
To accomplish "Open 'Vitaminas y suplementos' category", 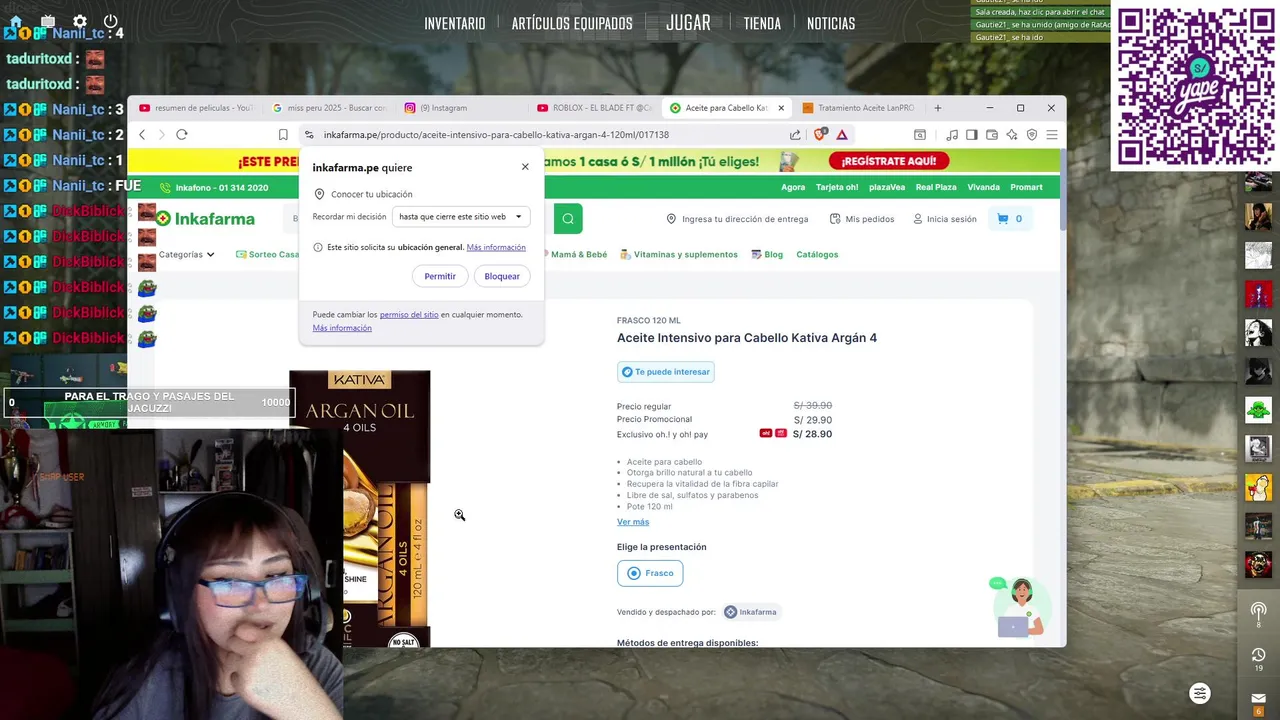I will coord(678,255).
